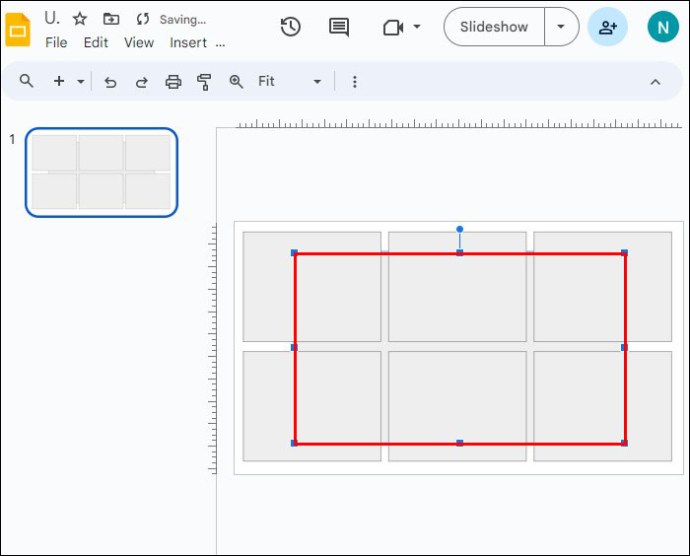Click the Search menus magnifier icon
The image size is (690, 556).
click(26, 81)
